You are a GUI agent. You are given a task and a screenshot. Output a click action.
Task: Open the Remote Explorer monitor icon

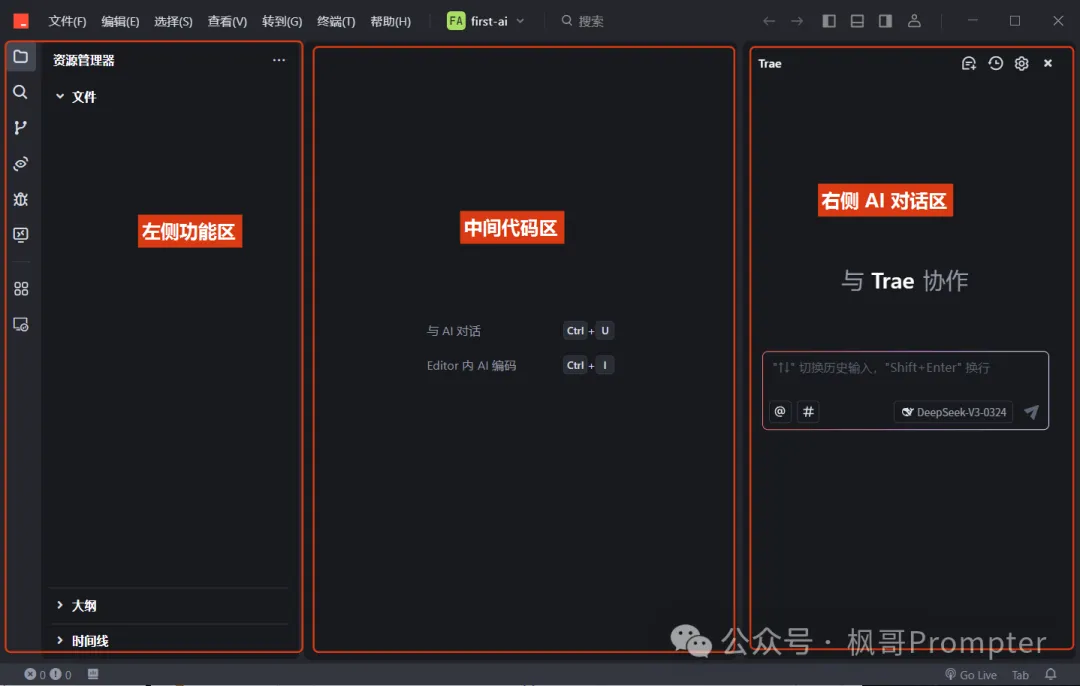click(x=21, y=324)
